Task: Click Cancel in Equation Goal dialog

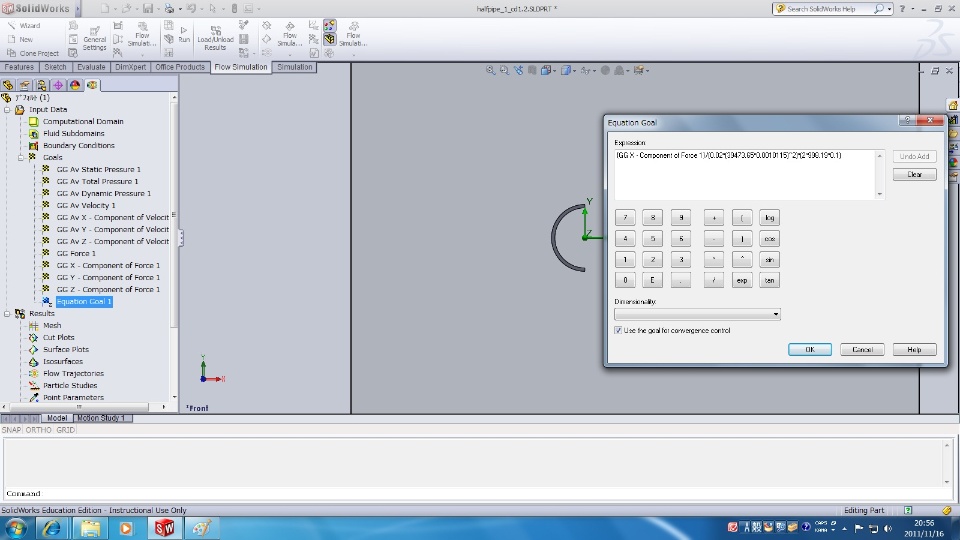Action: pos(861,350)
